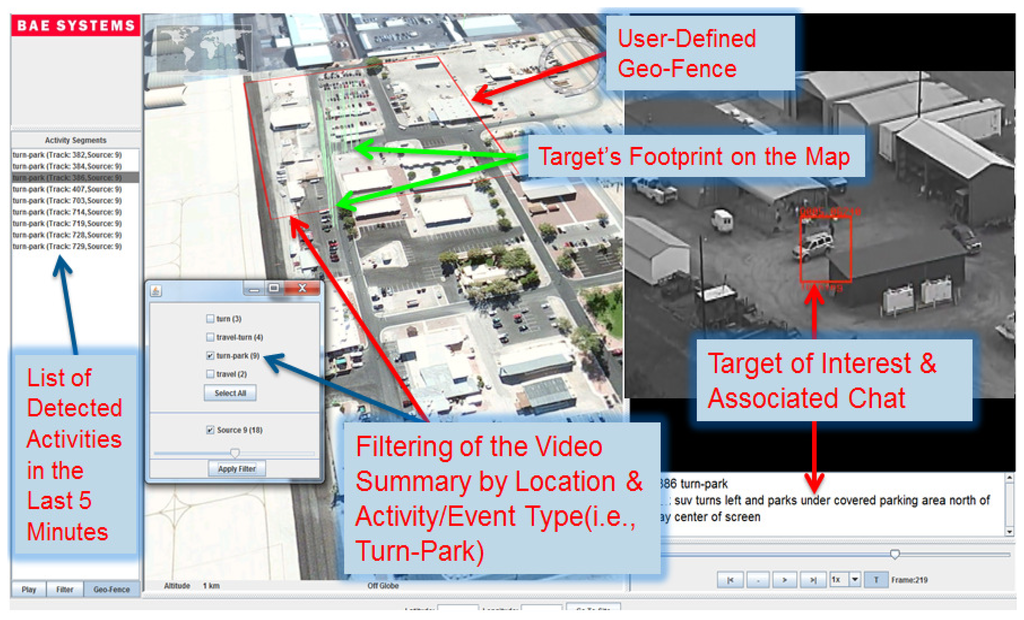The width and height of the screenshot is (1024, 620).
Task: Minimize the filter dialog window
Action: pos(254,288)
